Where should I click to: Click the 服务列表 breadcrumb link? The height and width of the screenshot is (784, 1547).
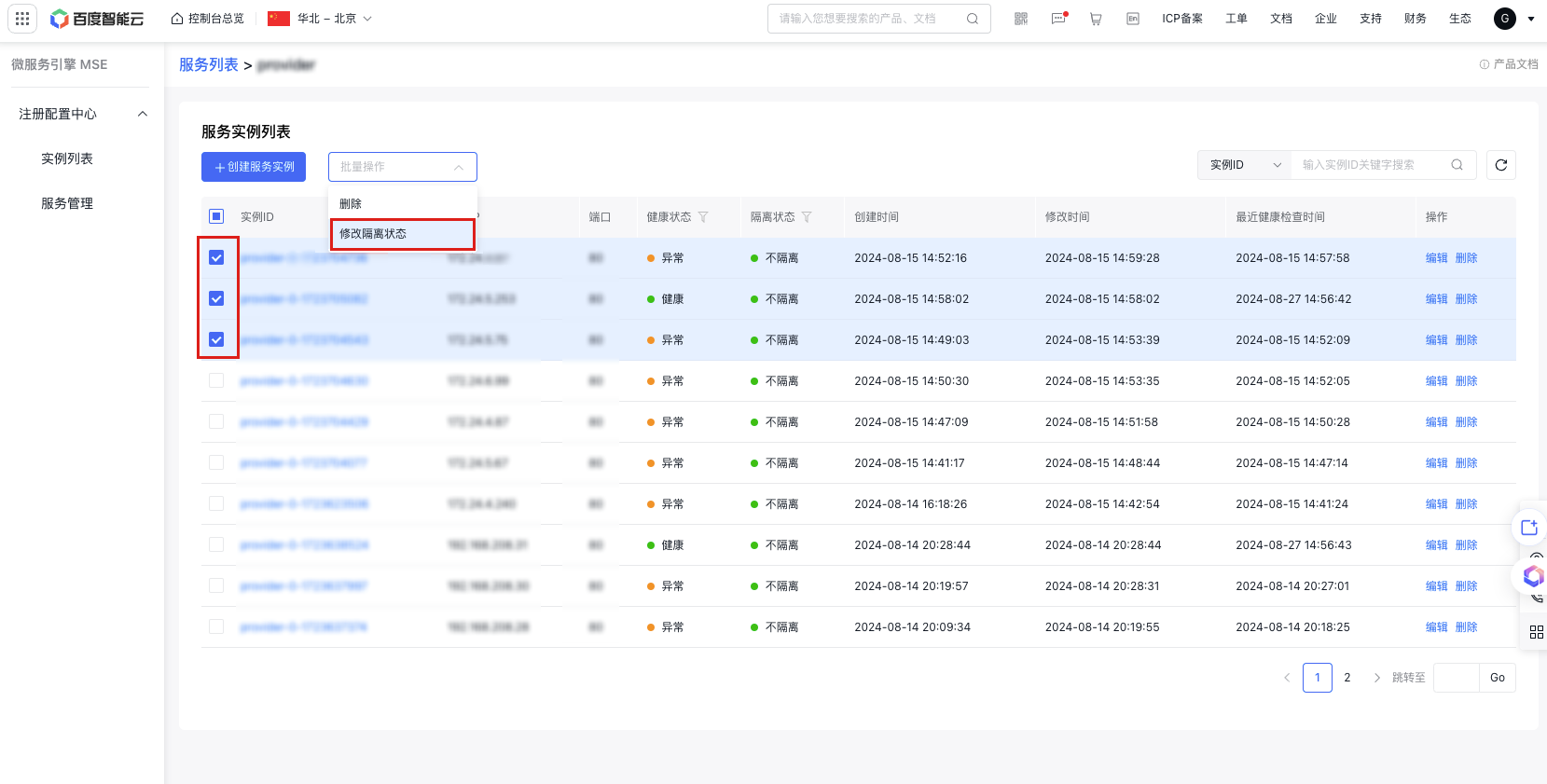pos(209,64)
